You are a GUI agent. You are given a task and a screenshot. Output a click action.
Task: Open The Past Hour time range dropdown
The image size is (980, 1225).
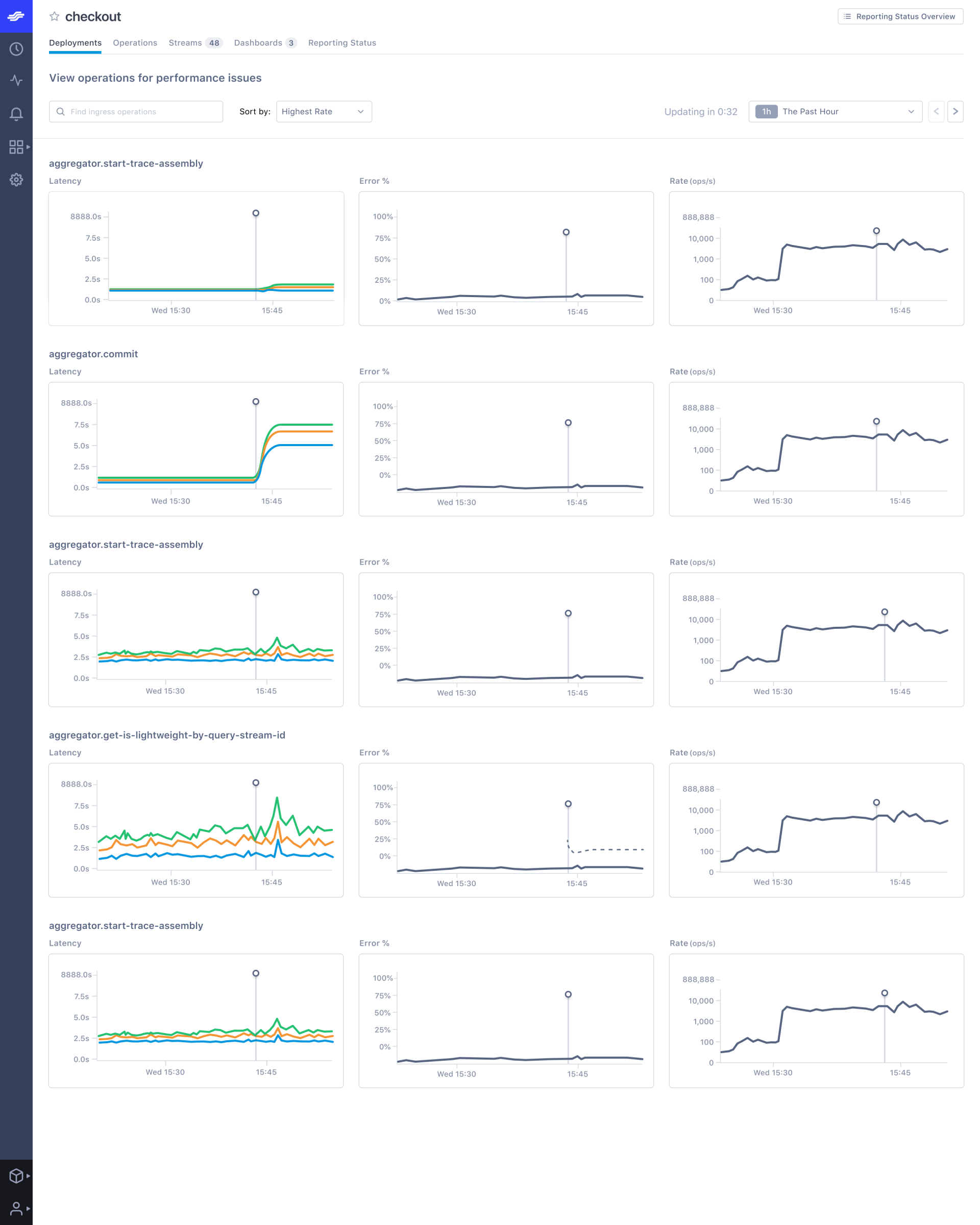point(835,111)
